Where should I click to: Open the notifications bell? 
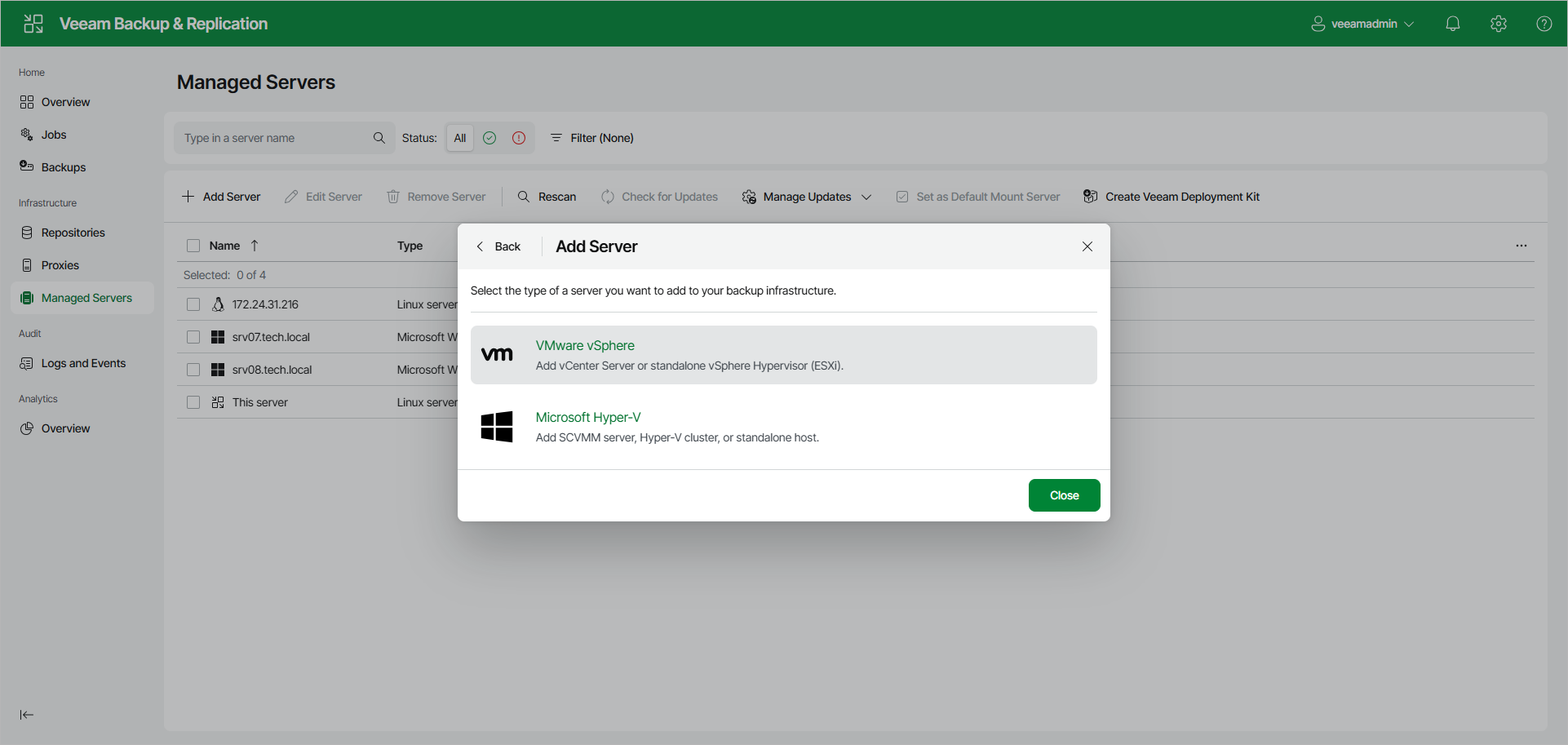(x=1453, y=24)
